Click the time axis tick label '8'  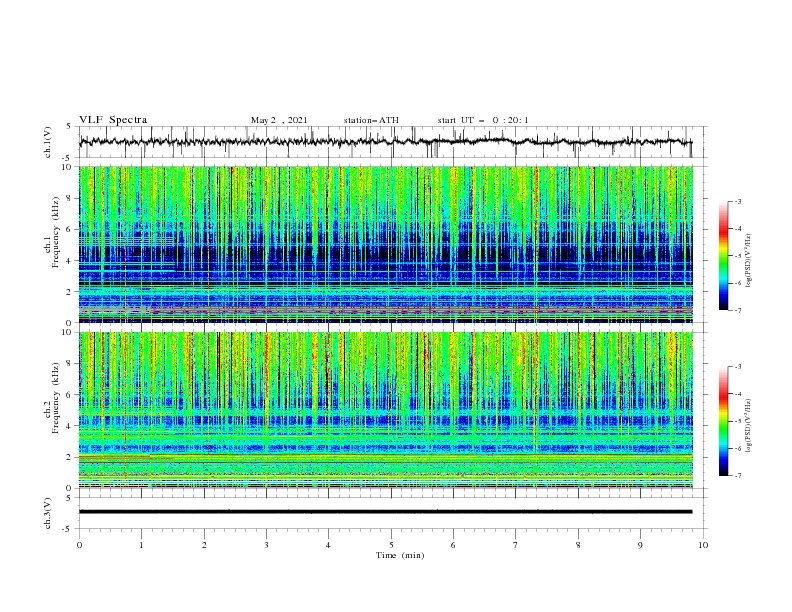(x=578, y=545)
